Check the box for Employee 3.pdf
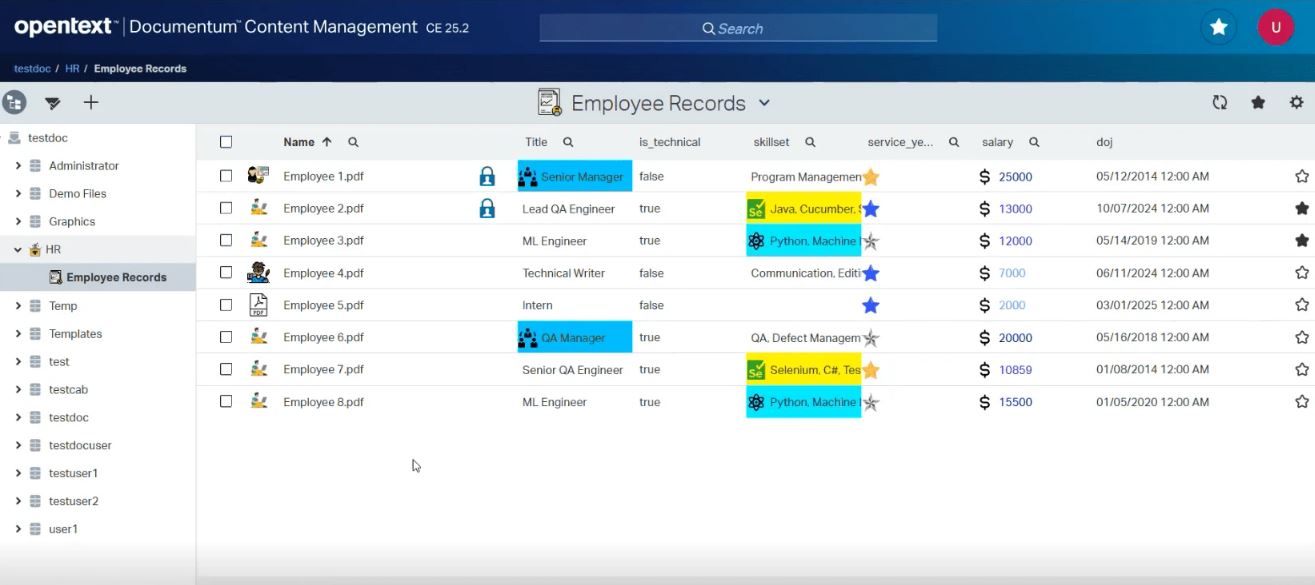1315x585 pixels. point(226,240)
